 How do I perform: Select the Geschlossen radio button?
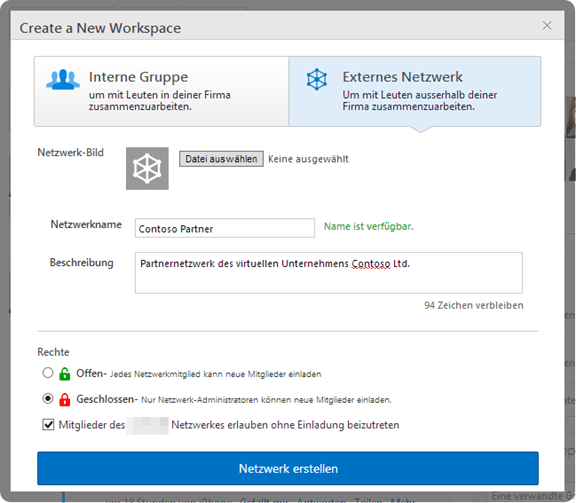48,398
